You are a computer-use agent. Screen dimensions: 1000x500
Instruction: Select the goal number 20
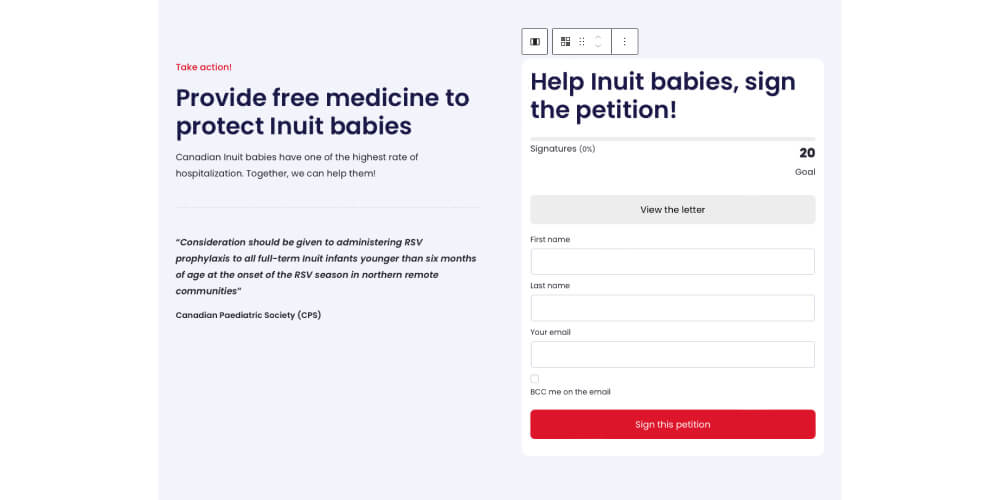pyautogui.click(x=807, y=153)
